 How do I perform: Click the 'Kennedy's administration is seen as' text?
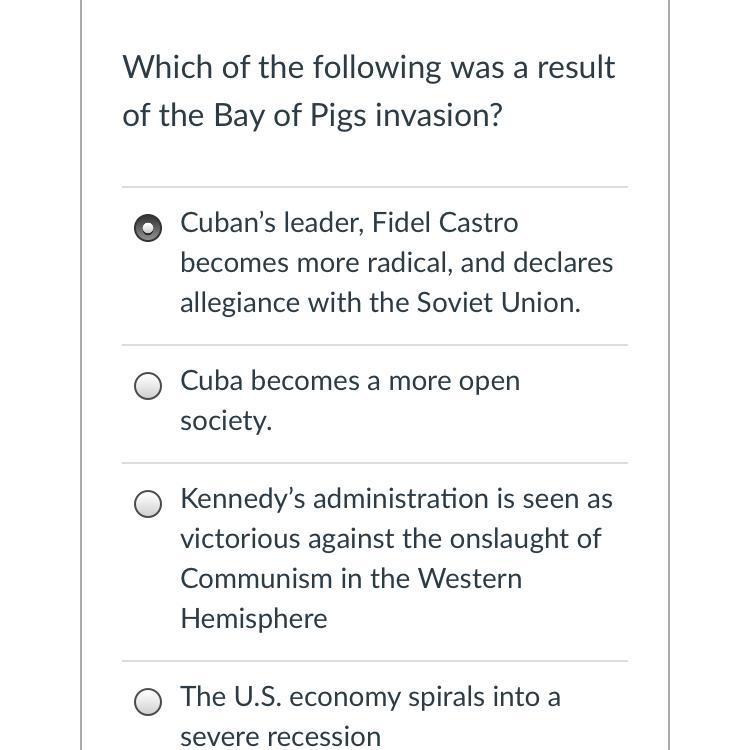tap(396, 498)
